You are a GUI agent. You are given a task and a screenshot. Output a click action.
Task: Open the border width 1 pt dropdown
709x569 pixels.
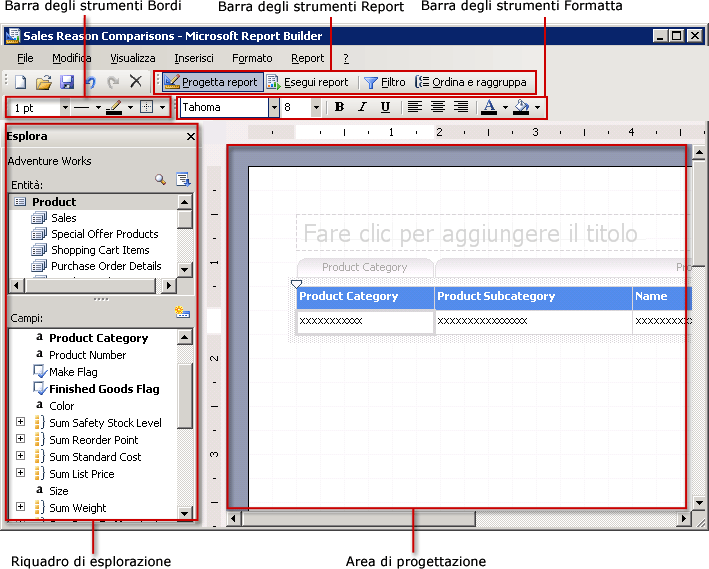(65, 107)
